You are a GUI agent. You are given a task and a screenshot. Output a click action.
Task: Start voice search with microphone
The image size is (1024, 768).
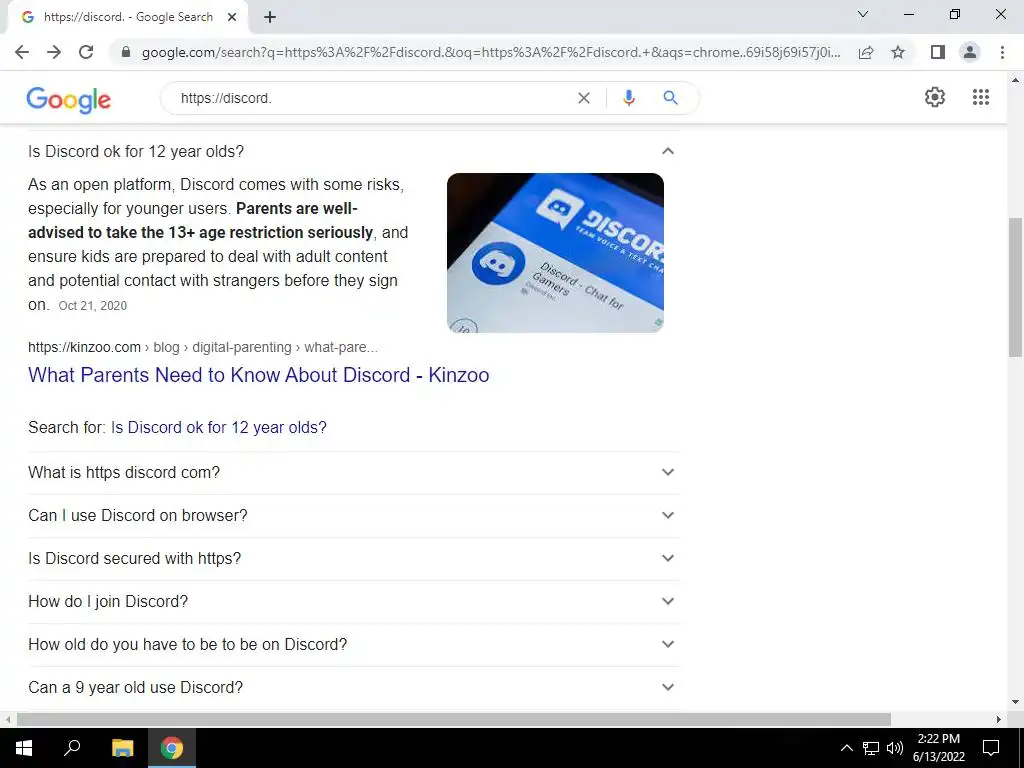pos(628,98)
